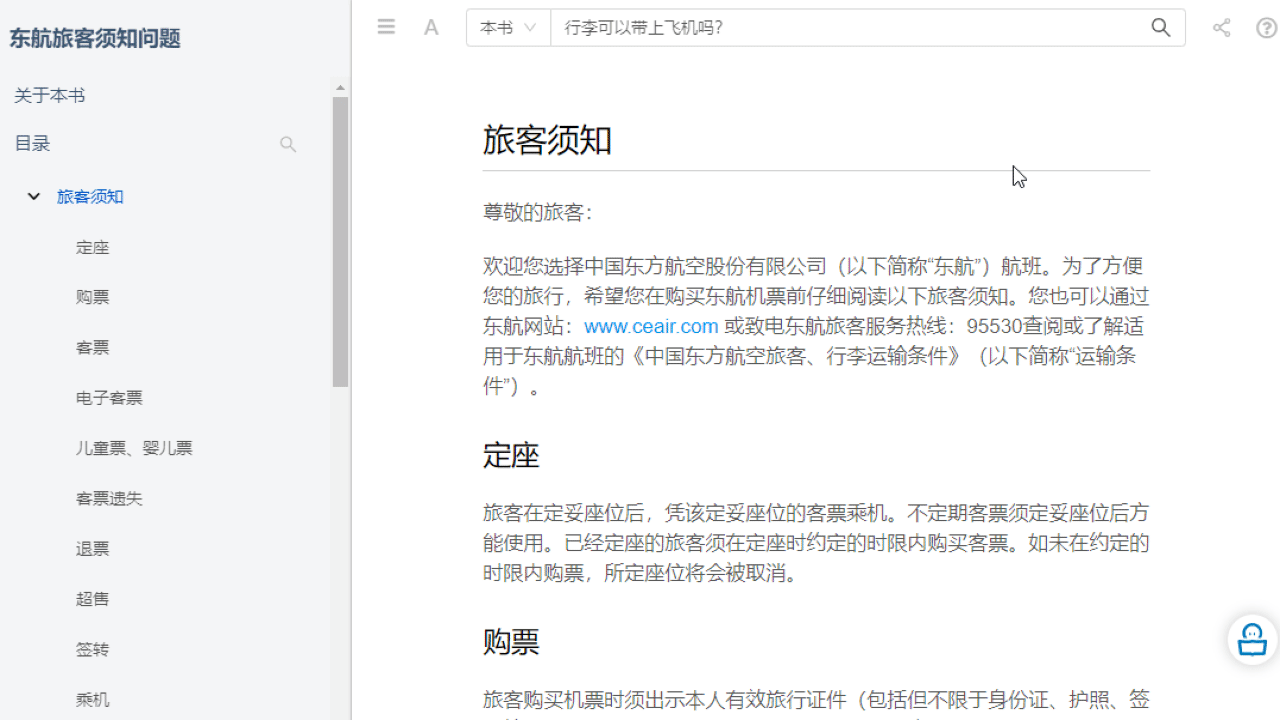Viewport: 1280px width, 720px height.
Task: Go to 电子客票 section in sidebar
Action: point(109,398)
